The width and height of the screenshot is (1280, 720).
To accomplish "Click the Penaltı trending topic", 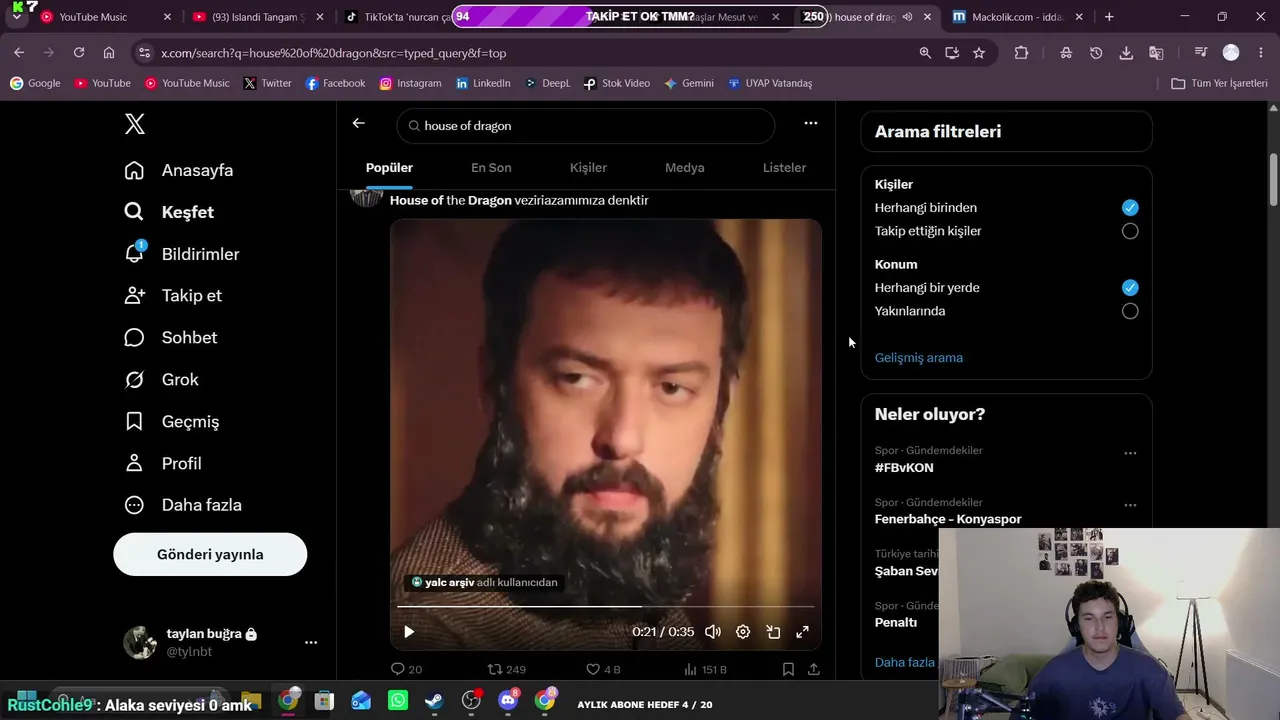I will 896,622.
